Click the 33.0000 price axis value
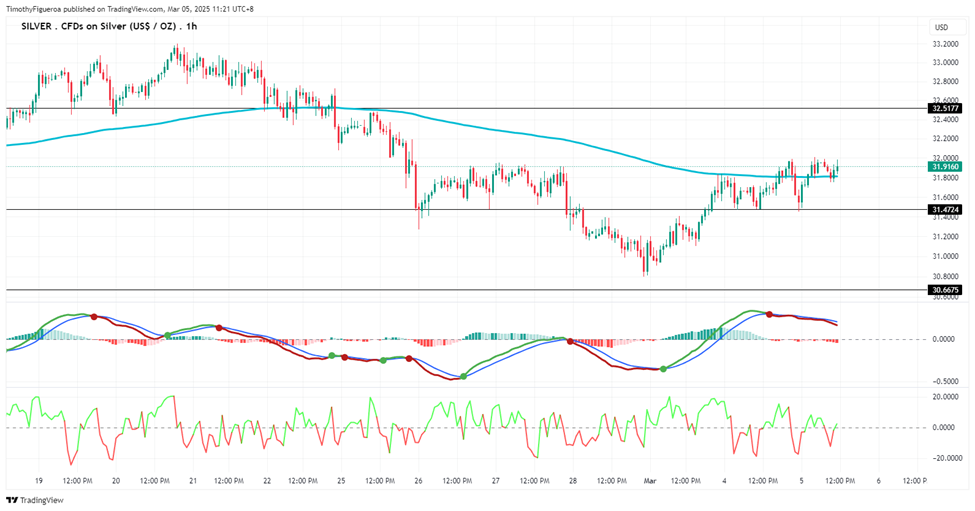 945,62
